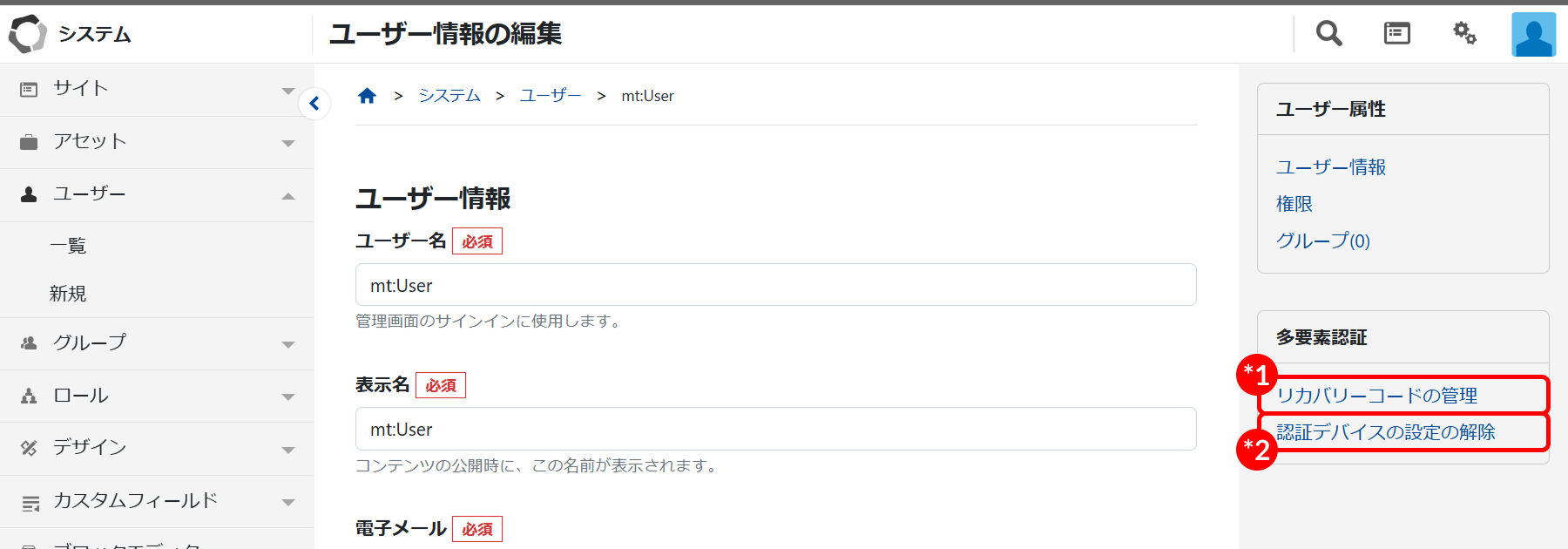Click the user avatar icon
The height and width of the screenshot is (549, 1568).
pos(1533,35)
